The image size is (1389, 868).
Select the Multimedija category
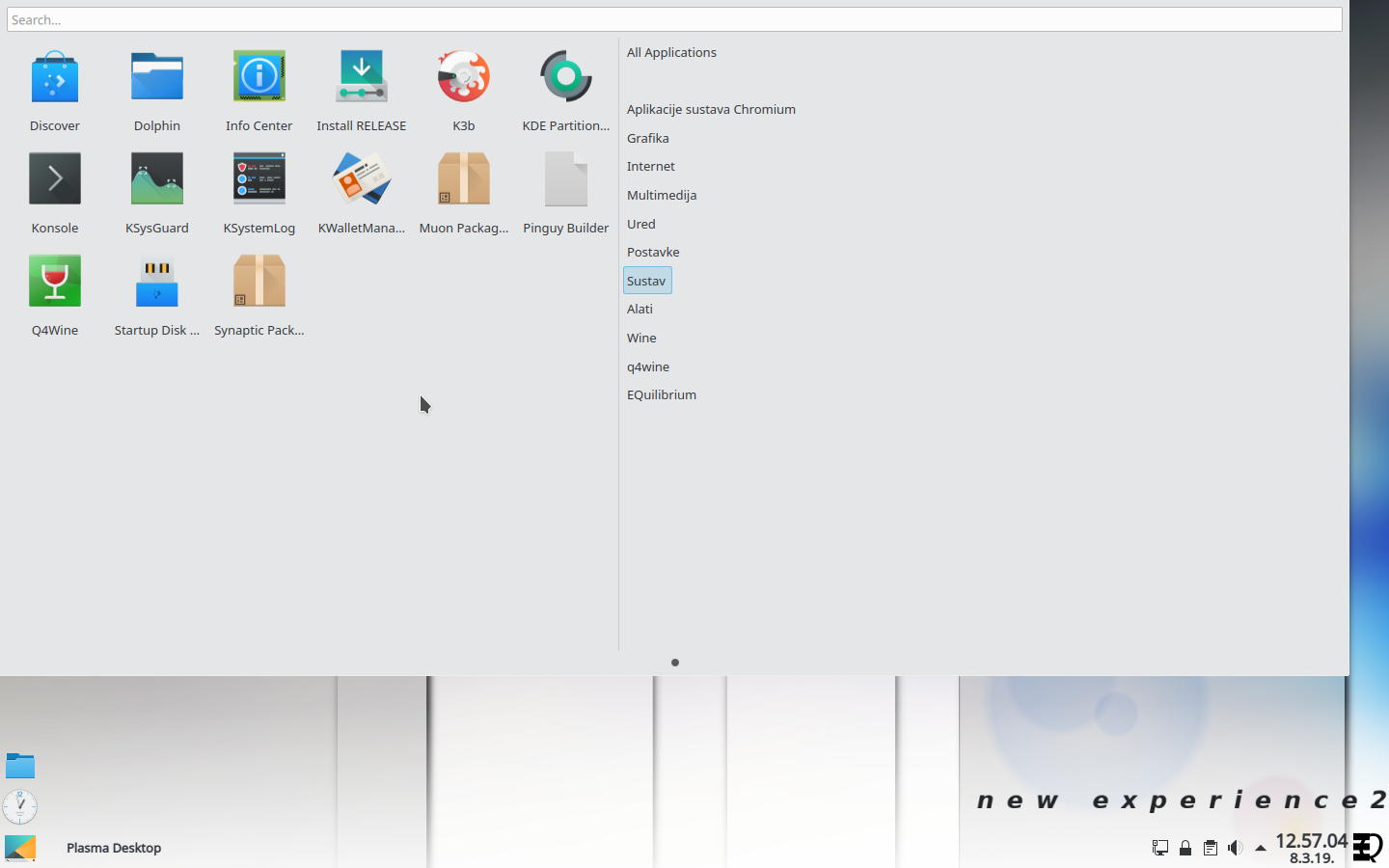[x=661, y=195]
